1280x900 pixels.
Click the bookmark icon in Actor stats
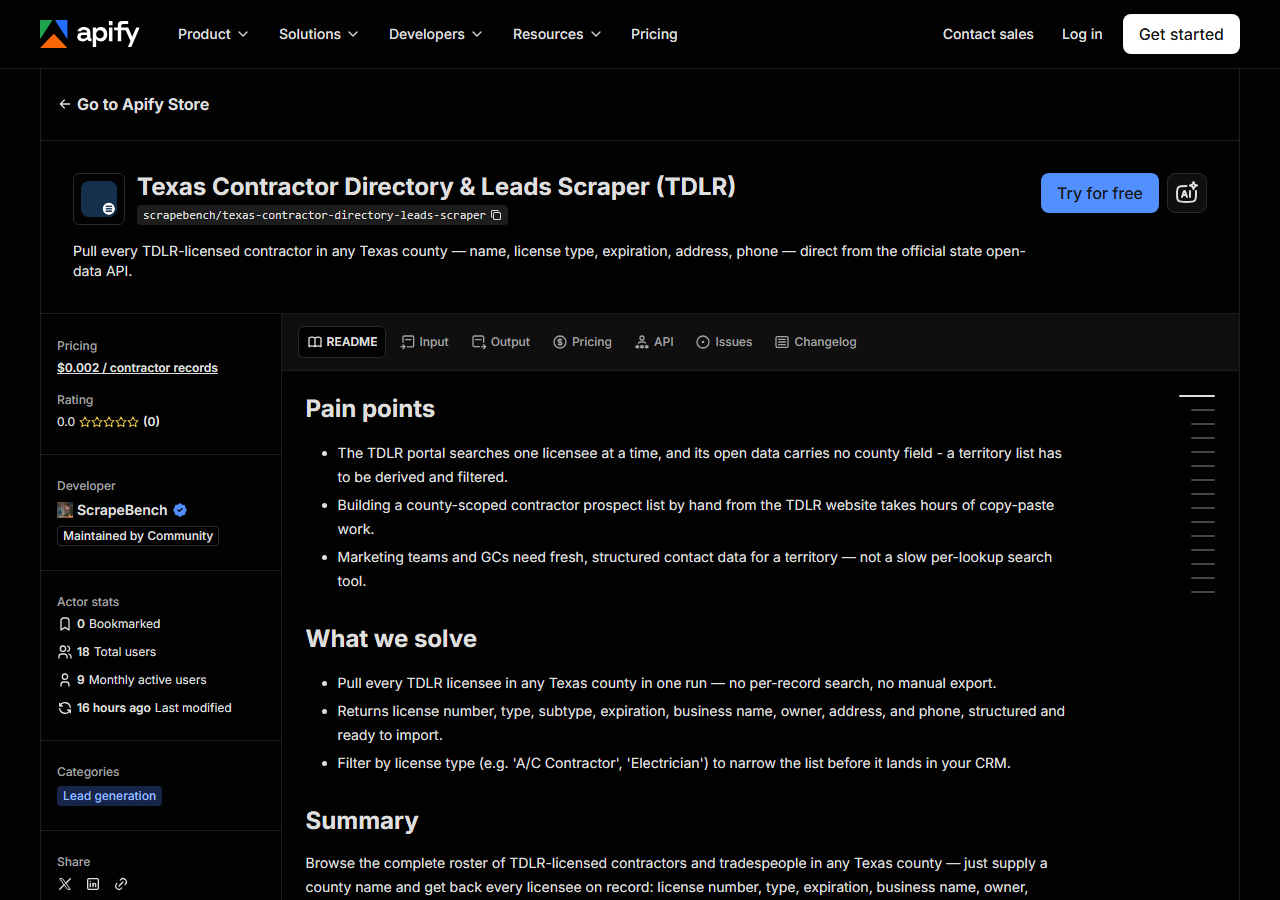click(65, 624)
